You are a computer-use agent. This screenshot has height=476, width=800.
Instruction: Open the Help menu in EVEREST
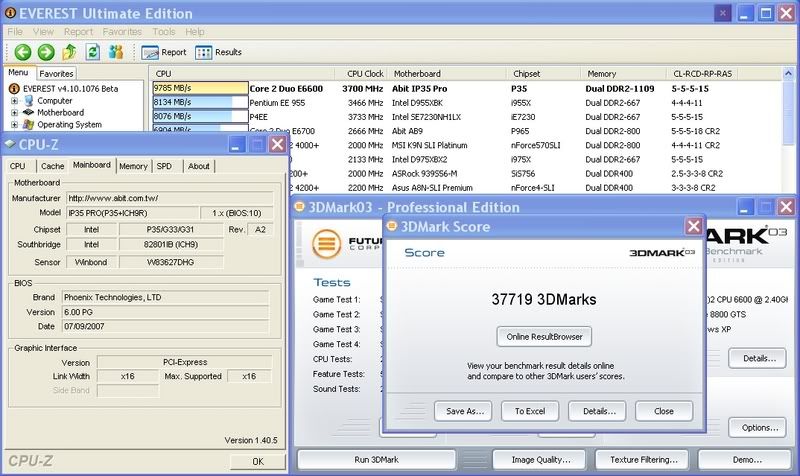click(194, 32)
